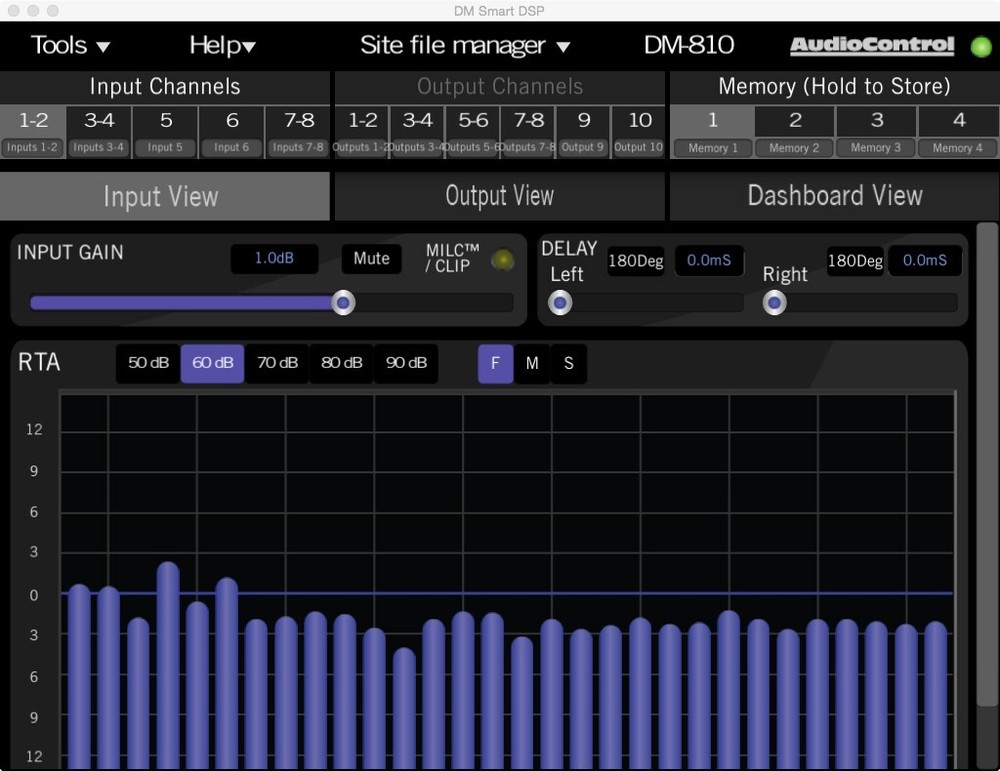Click the input gain 1.0dB value field

click(x=274, y=258)
